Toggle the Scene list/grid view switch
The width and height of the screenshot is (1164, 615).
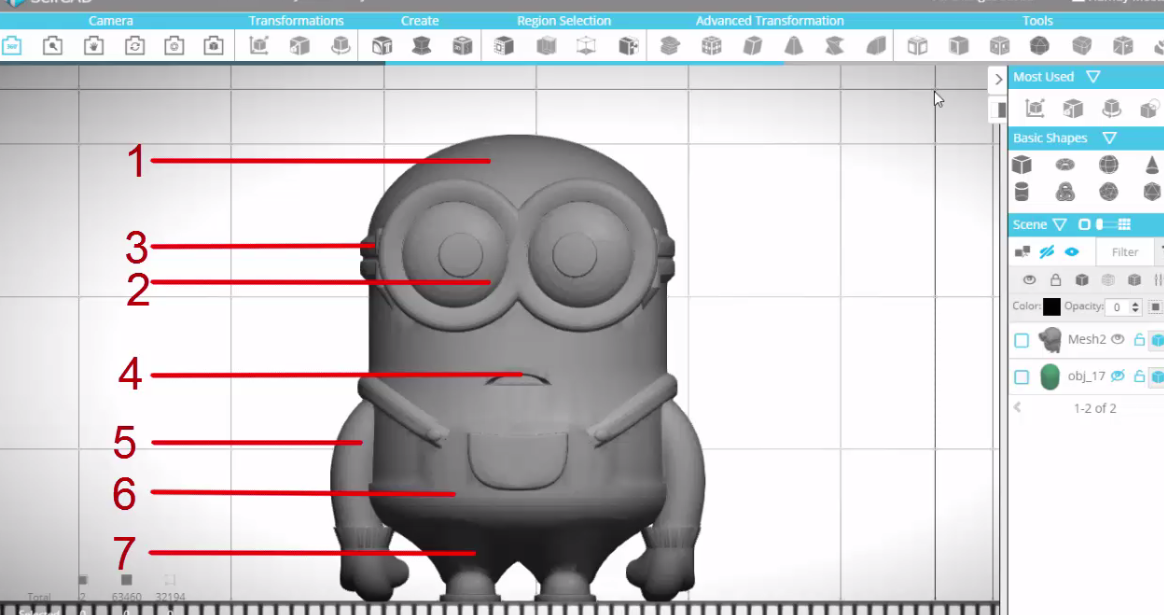click(x=1105, y=224)
